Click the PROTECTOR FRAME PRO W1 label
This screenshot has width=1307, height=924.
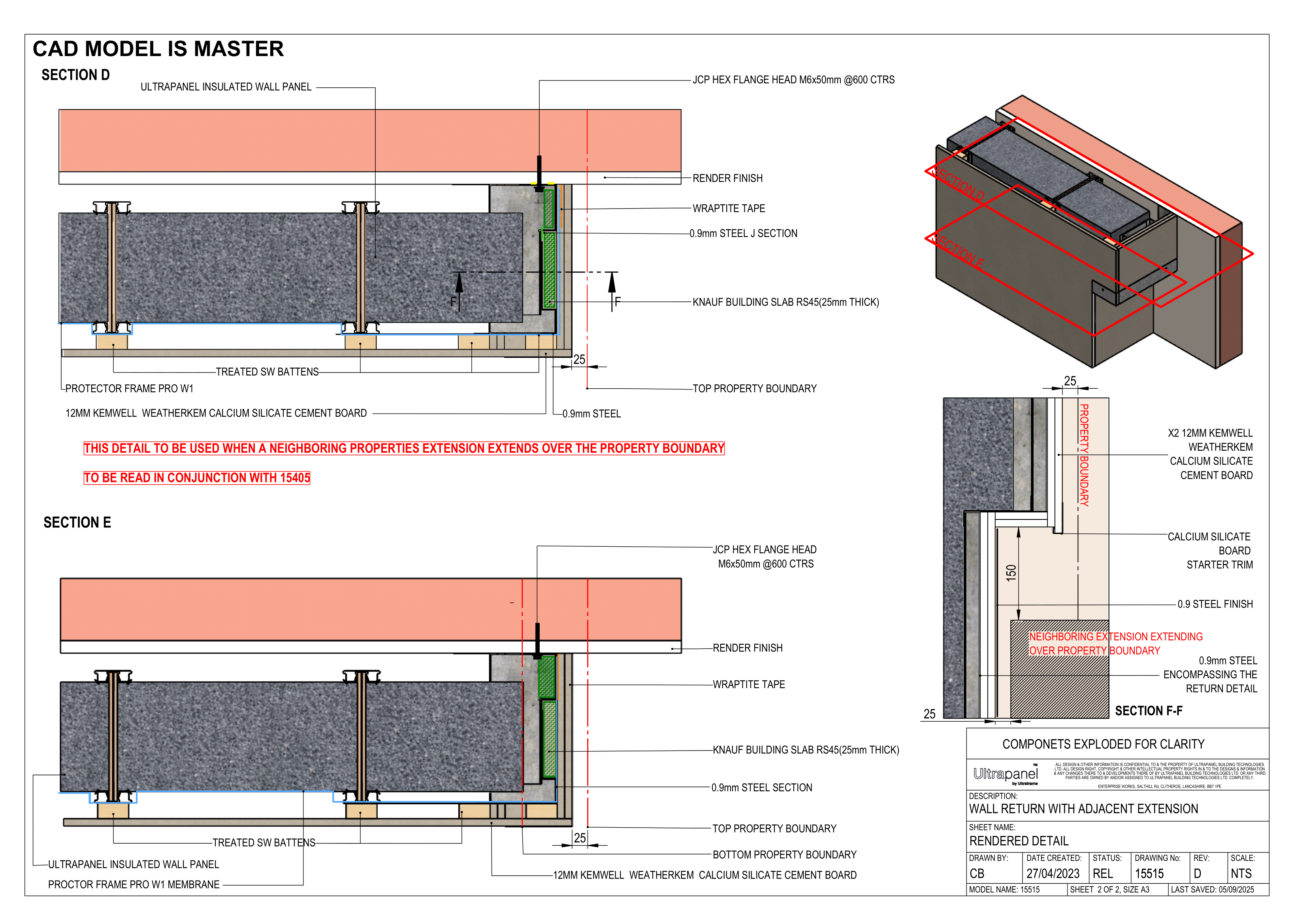[129, 389]
